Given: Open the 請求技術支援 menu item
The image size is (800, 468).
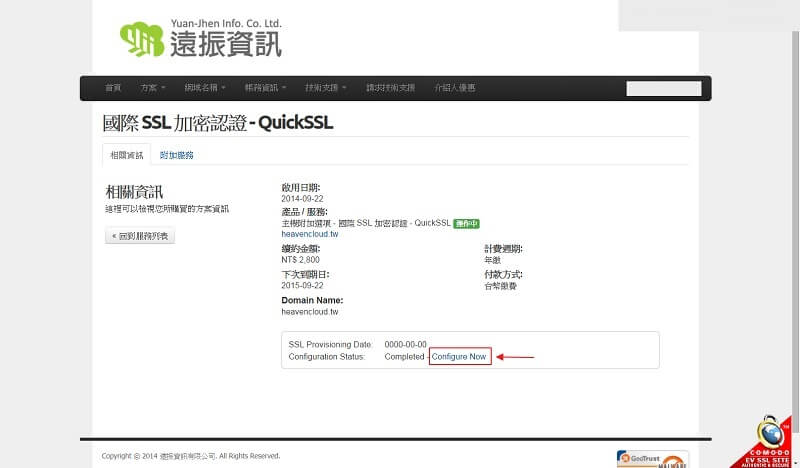Looking at the screenshot, I should coord(390,88).
